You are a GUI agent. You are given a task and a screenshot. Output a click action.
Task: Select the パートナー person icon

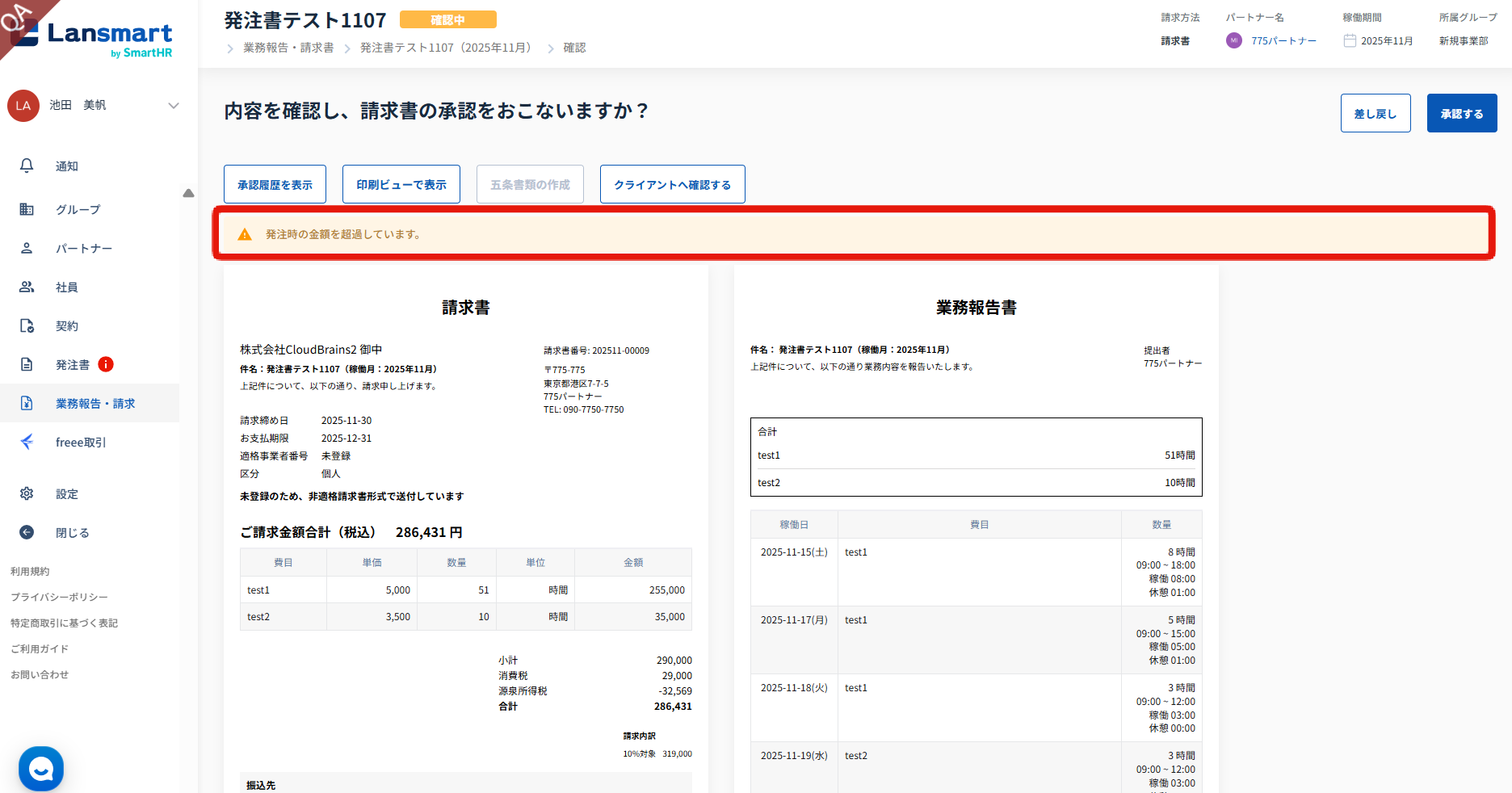pyautogui.click(x=27, y=248)
